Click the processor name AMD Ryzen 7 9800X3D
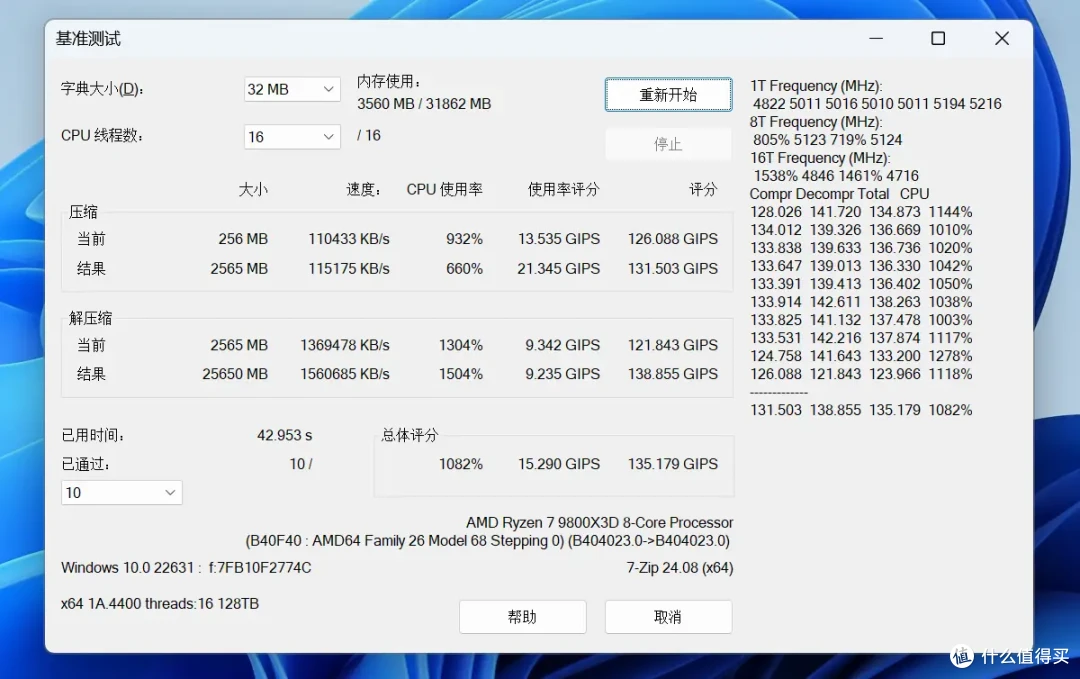The width and height of the screenshot is (1080, 679). [x=599, y=523]
